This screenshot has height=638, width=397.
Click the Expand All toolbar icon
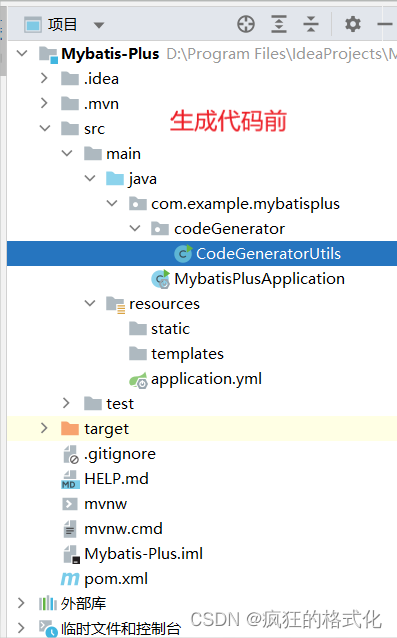click(x=279, y=24)
